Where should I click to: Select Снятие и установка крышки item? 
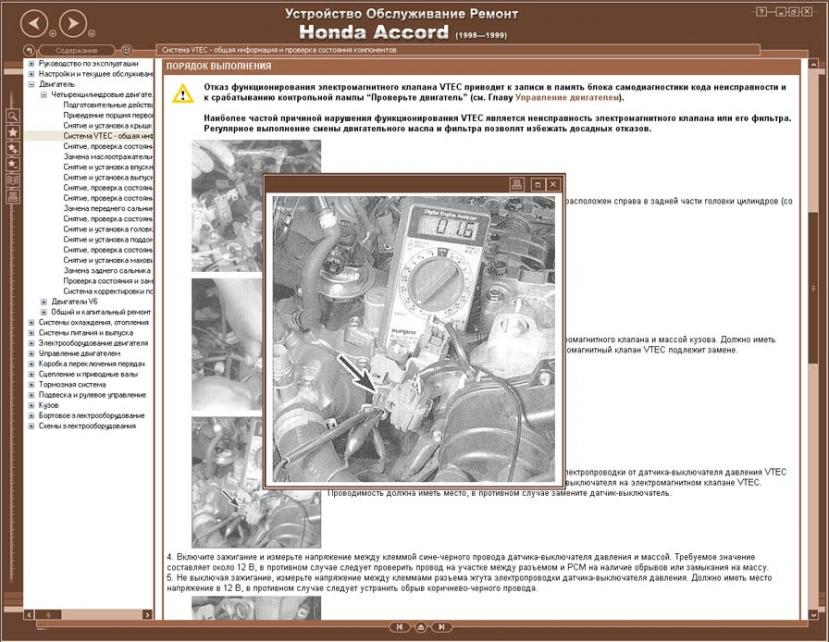coord(108,125)
